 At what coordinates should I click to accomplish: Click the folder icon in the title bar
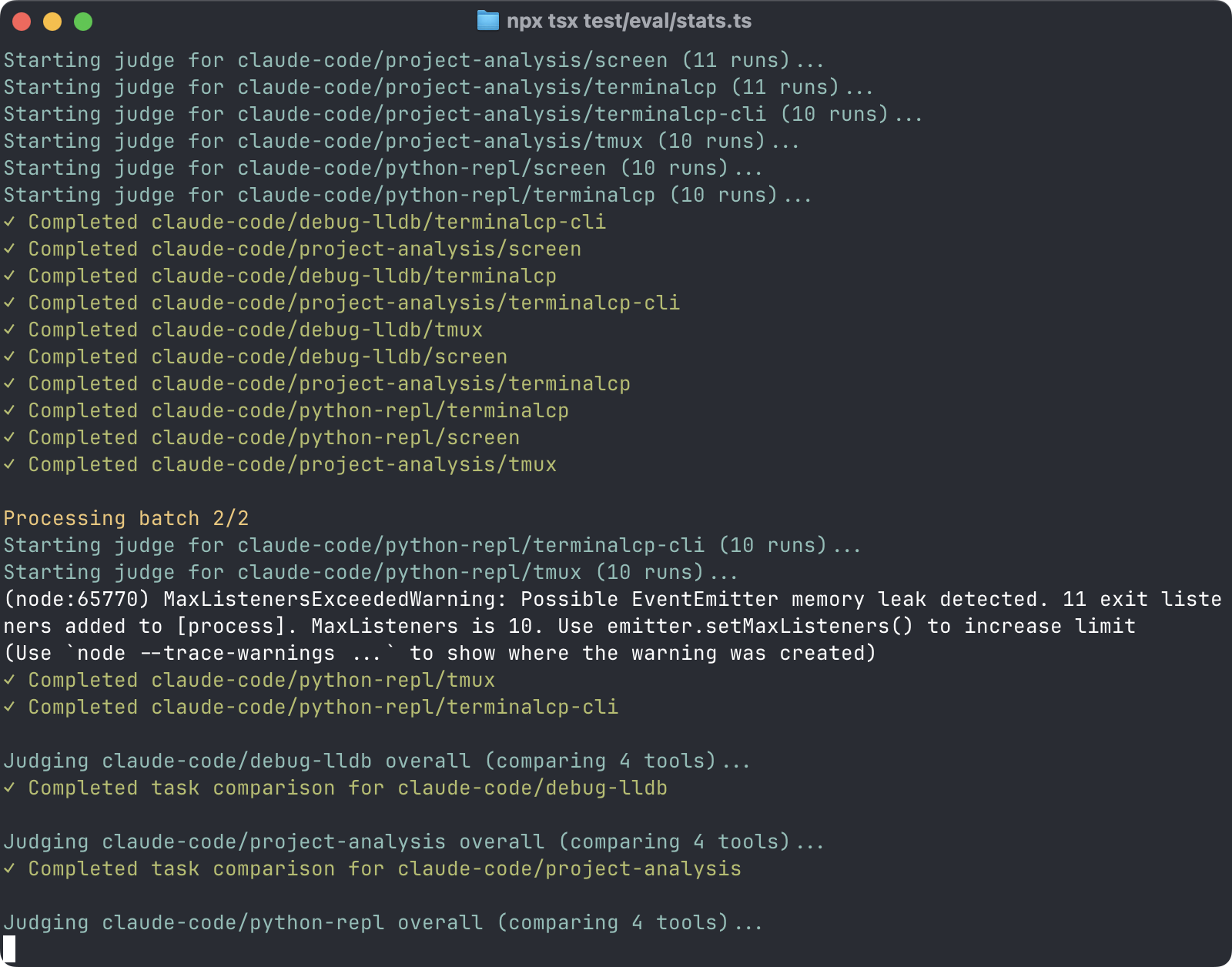[x=487, y=21]
